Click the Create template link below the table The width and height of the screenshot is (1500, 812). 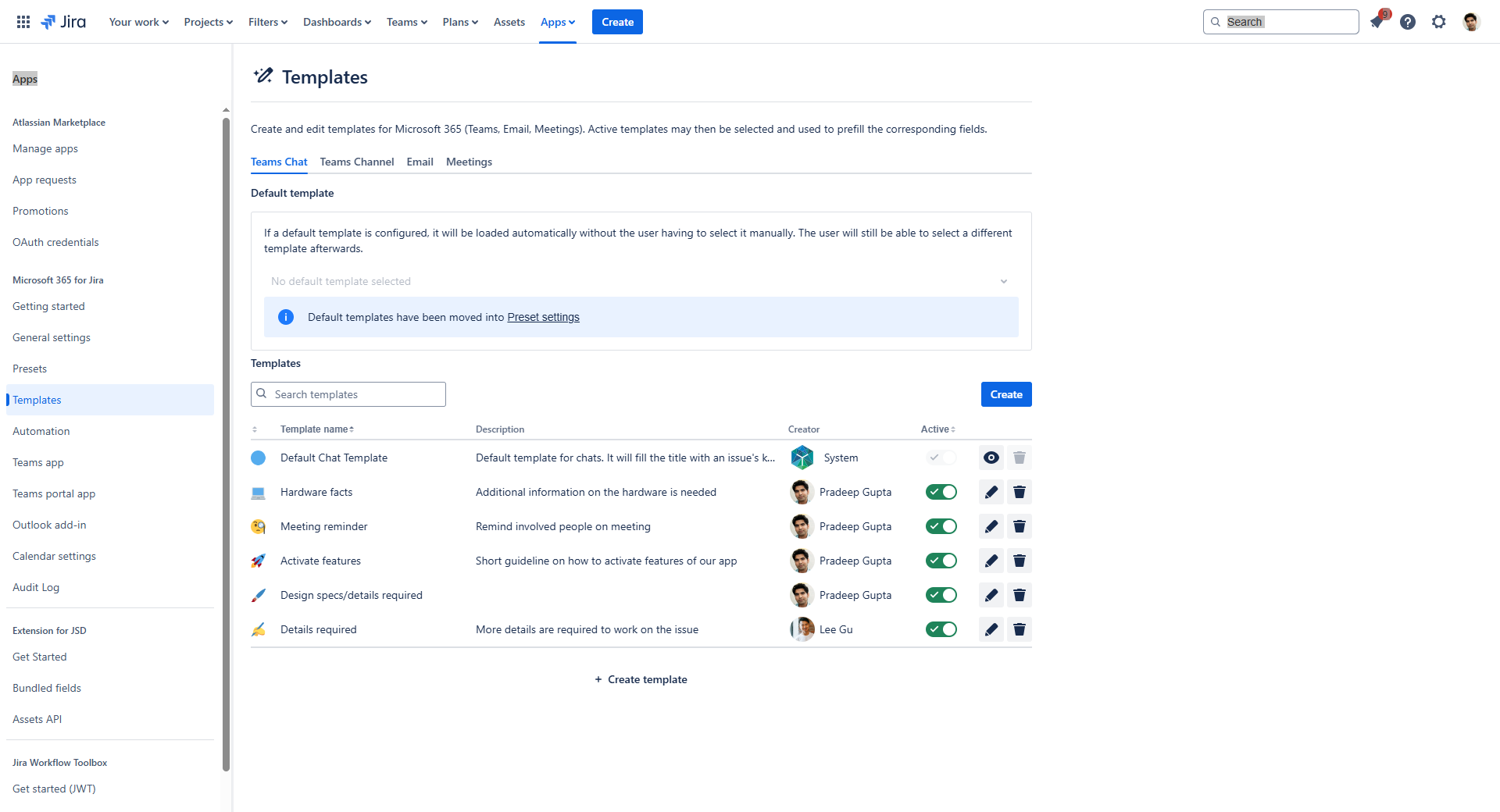[x=641, y=679]
